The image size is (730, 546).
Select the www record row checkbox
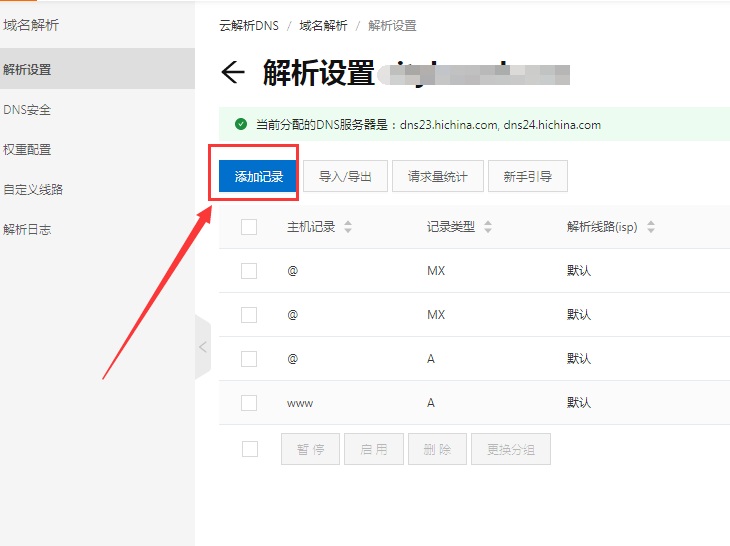click(249, 403)
